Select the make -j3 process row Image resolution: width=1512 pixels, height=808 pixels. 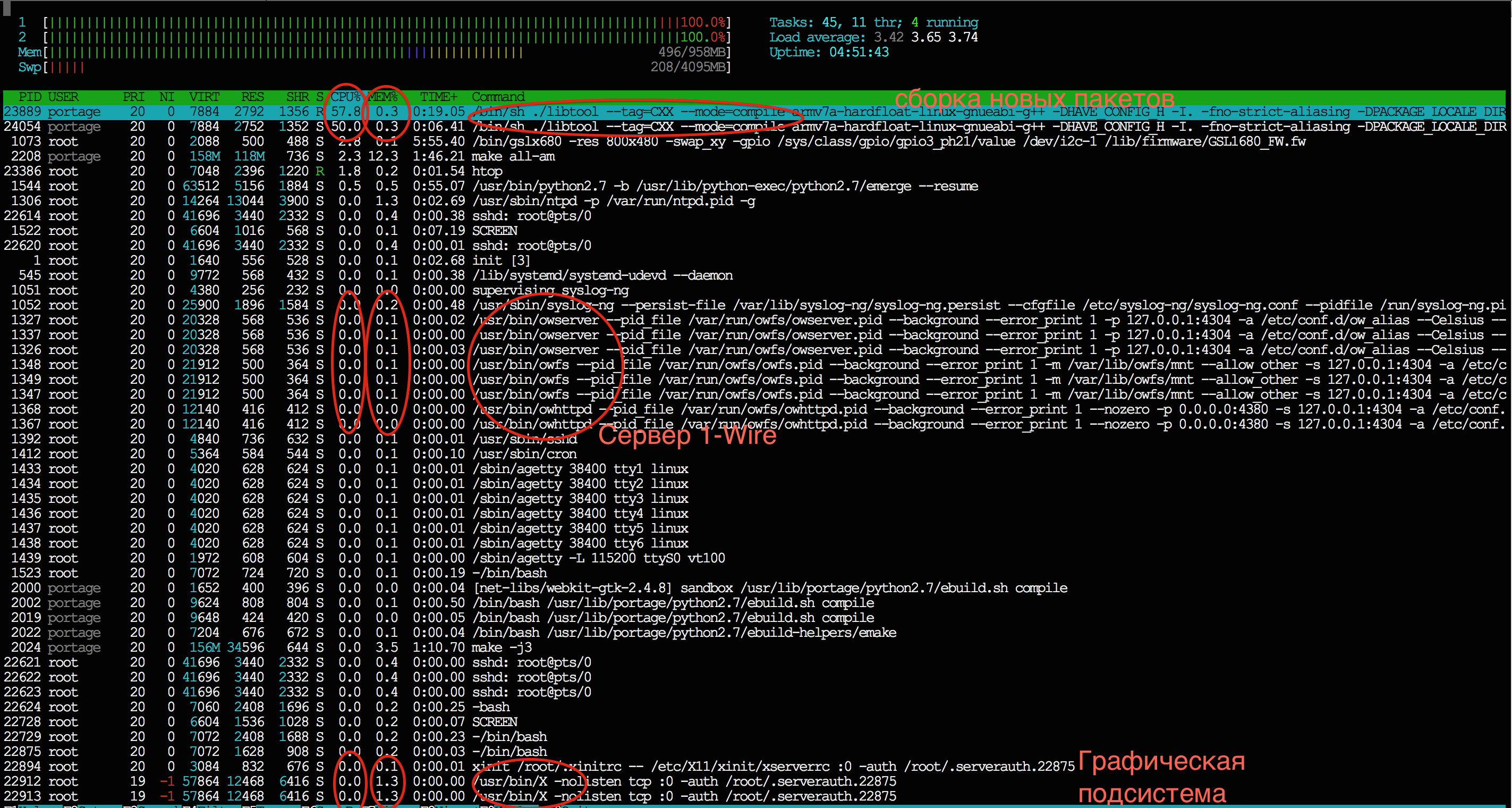click(502, 647)
